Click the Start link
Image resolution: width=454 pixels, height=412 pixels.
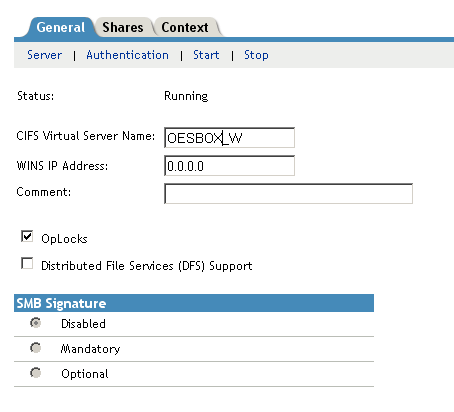coord(206,55)
